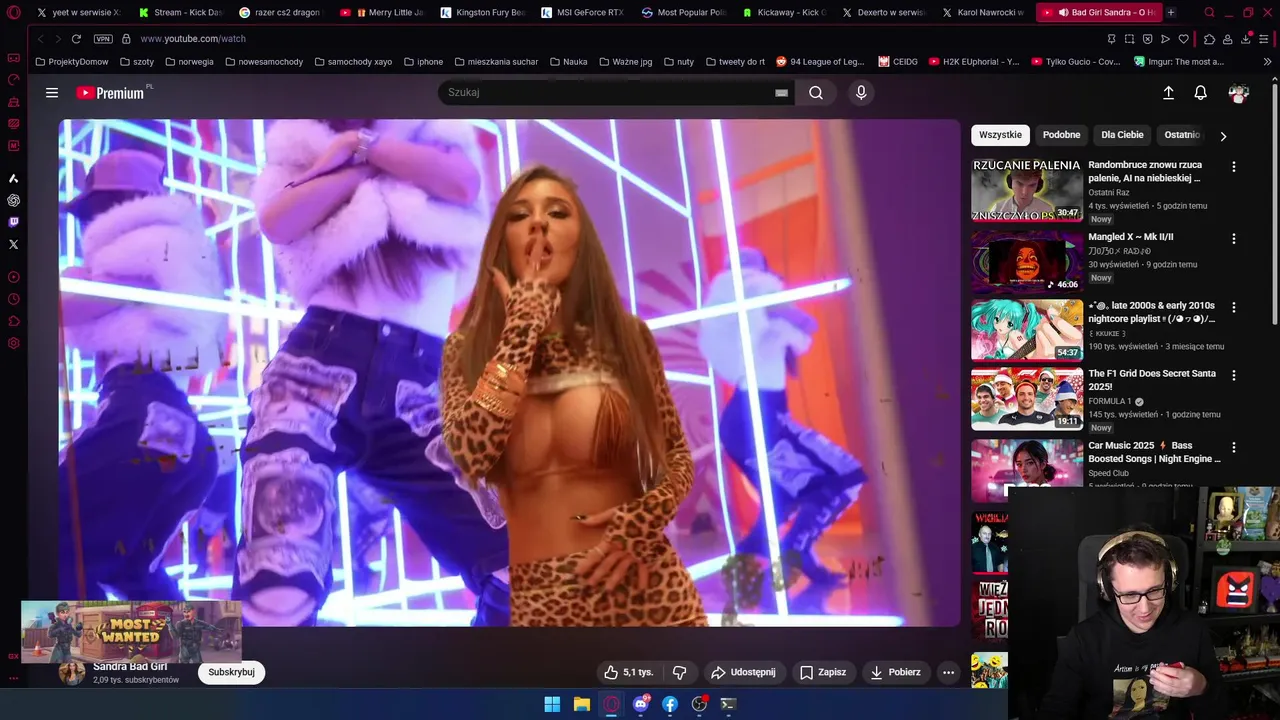Expand hidden bookmarks with double chevron
Image resolution: width=1280 pixels, height=720 pixels.
coord(1267,62)
